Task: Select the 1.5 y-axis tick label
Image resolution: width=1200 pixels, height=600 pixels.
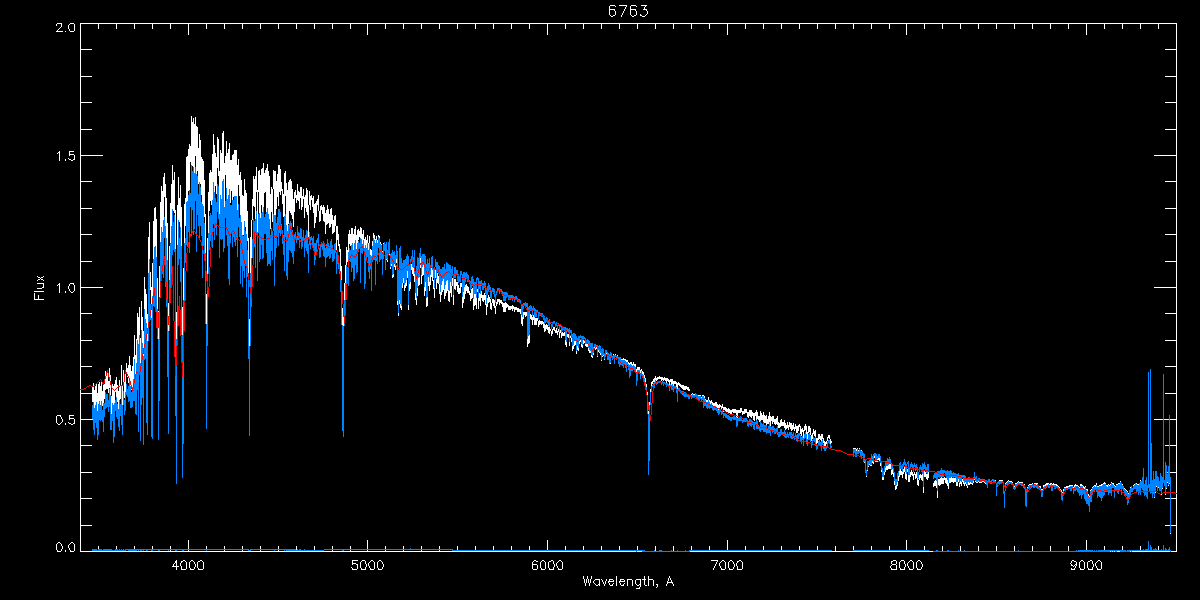Action: pos(66,157)
